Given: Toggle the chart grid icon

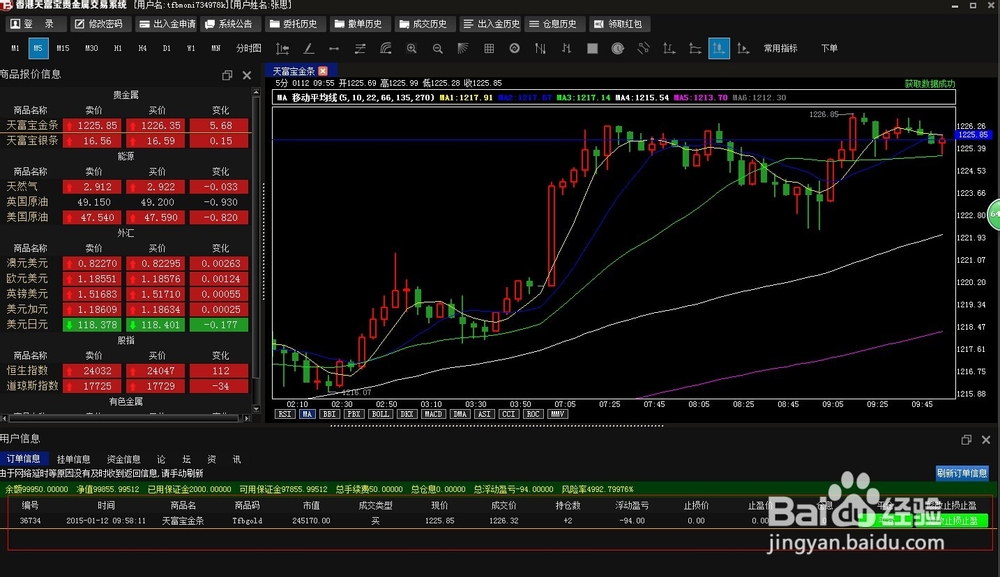Looking at the screenshot, I should tap(489, 48).
